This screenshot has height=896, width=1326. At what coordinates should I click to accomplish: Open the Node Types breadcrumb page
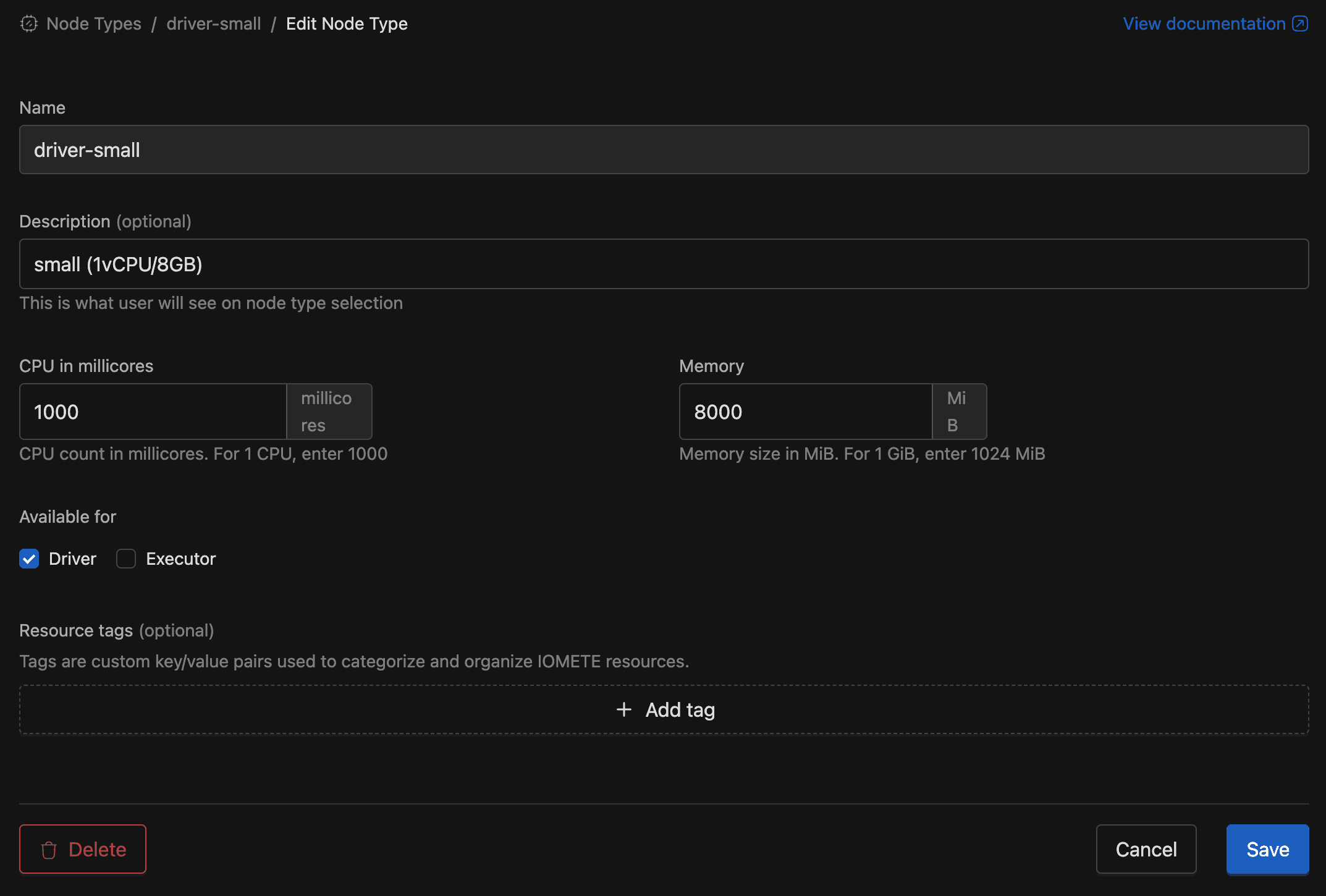[93, 24]
